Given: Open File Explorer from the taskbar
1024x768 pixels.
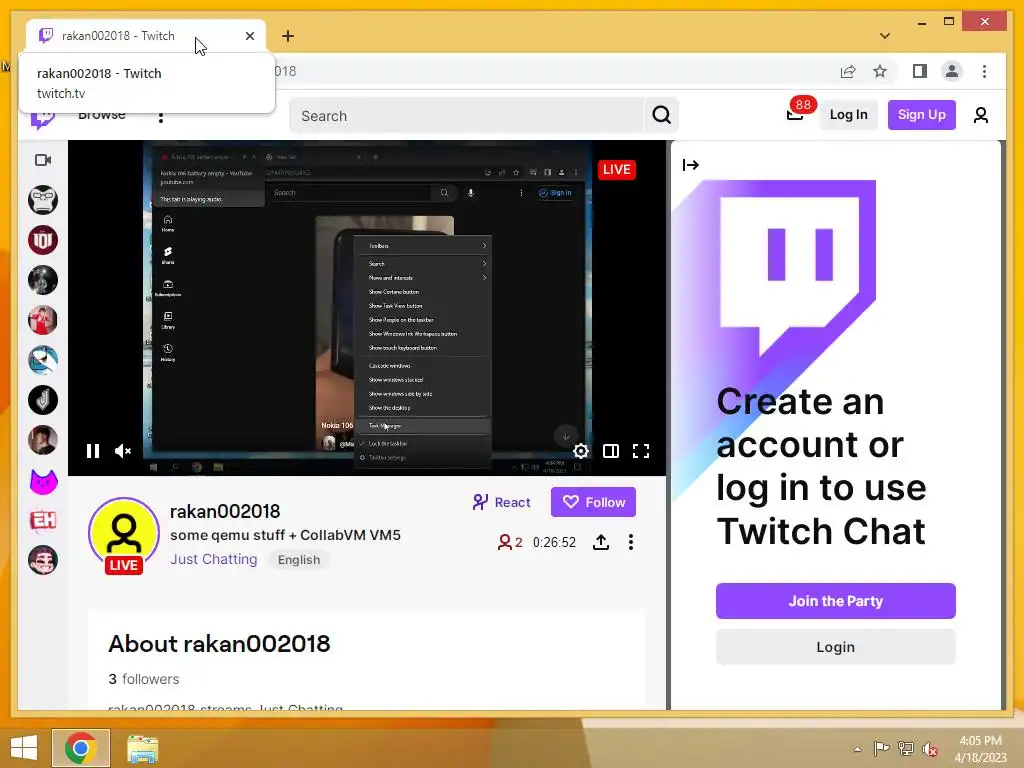Looking at the screenshot, I should [142, 748].
